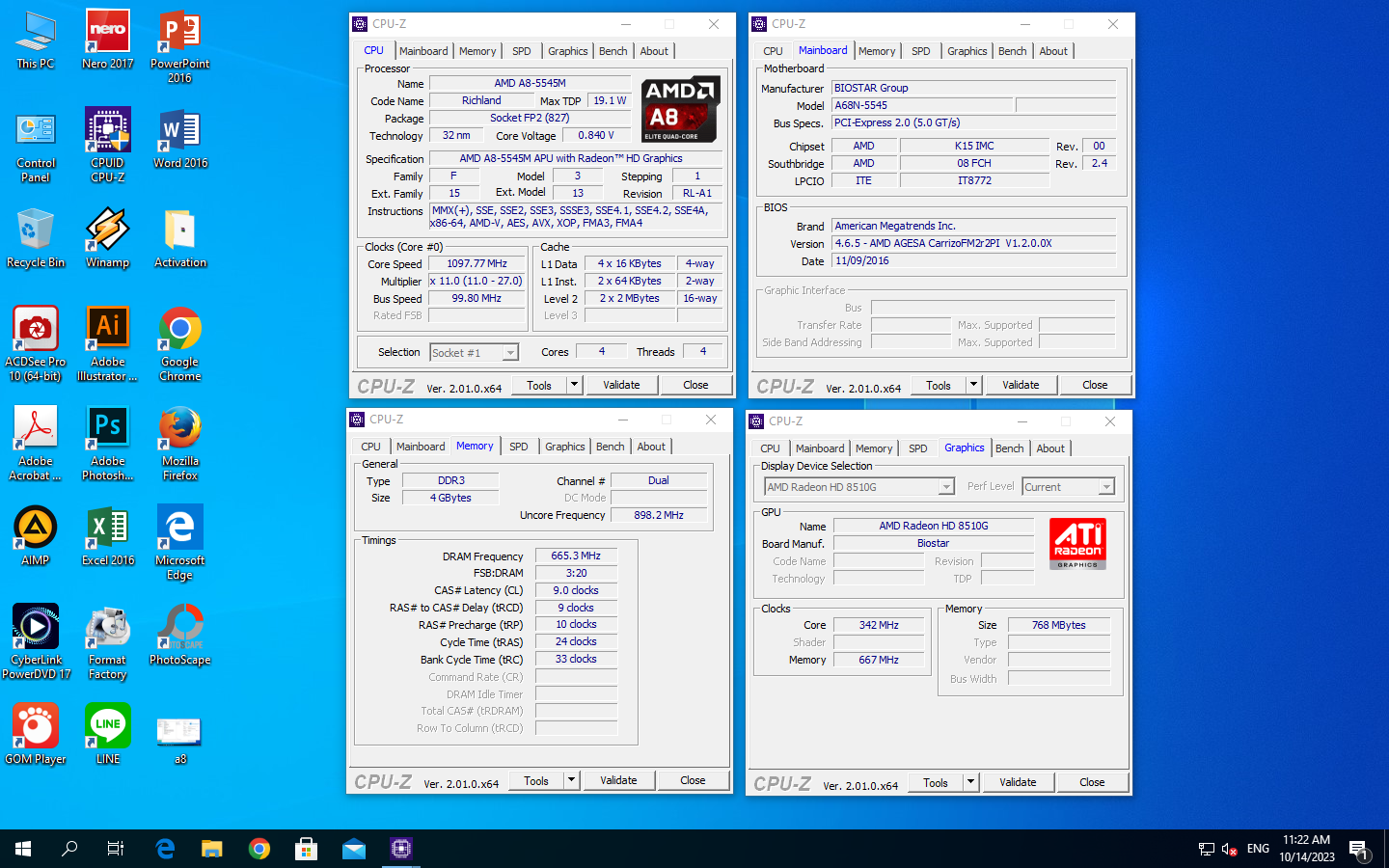
Task: Click the Tools button in the memory timings window
Action: (x=536, y=780)
